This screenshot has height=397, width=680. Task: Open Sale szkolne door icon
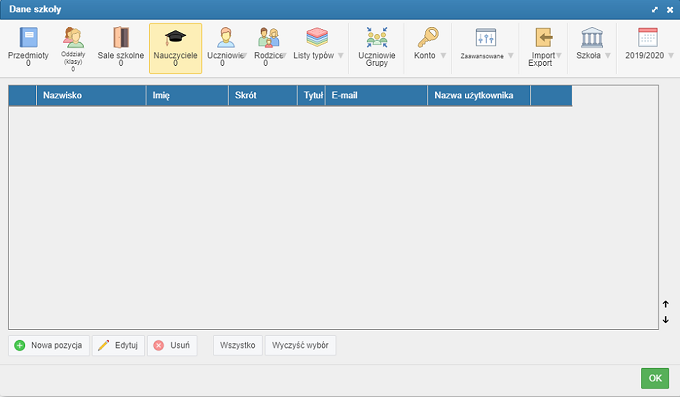click(x=121, y=37)
